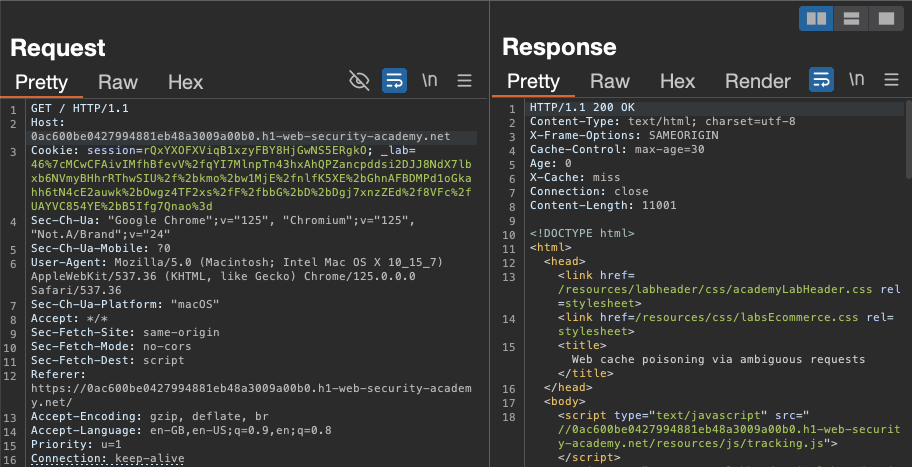The height and width of the screenshot is (467, 912).
Task: Click the GET / HTTP/1.1 request line
Action: 79,108
